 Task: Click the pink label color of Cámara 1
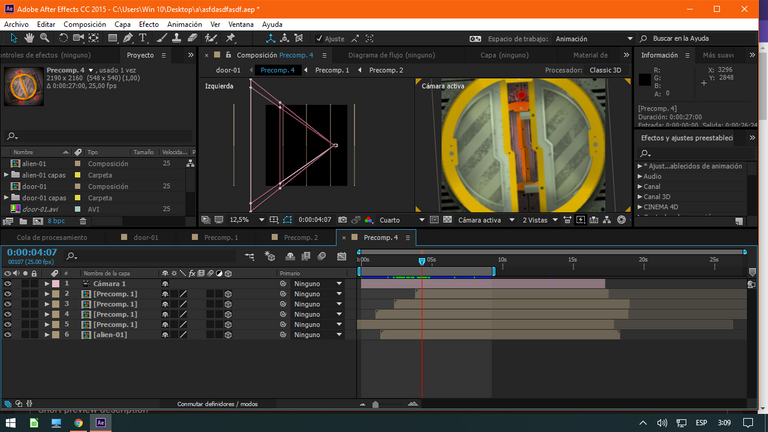click(56, 284)
